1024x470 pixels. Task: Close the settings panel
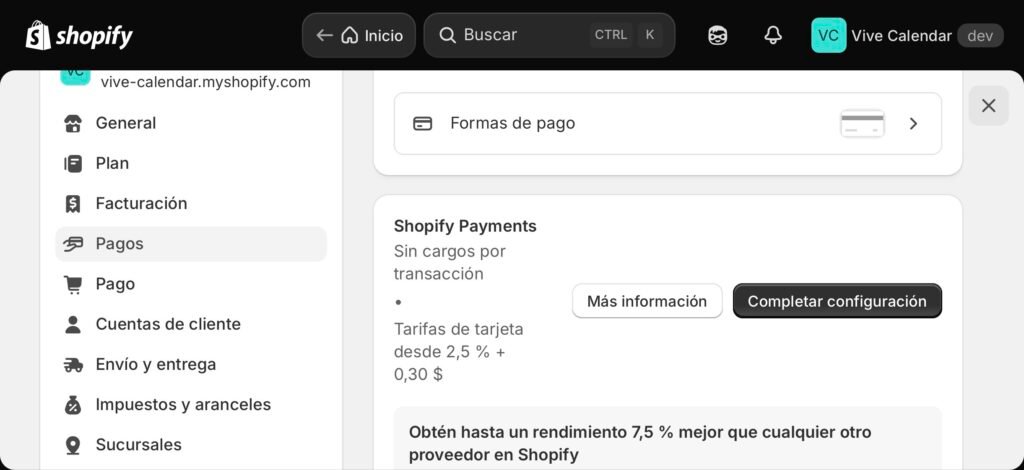(989, 106)
